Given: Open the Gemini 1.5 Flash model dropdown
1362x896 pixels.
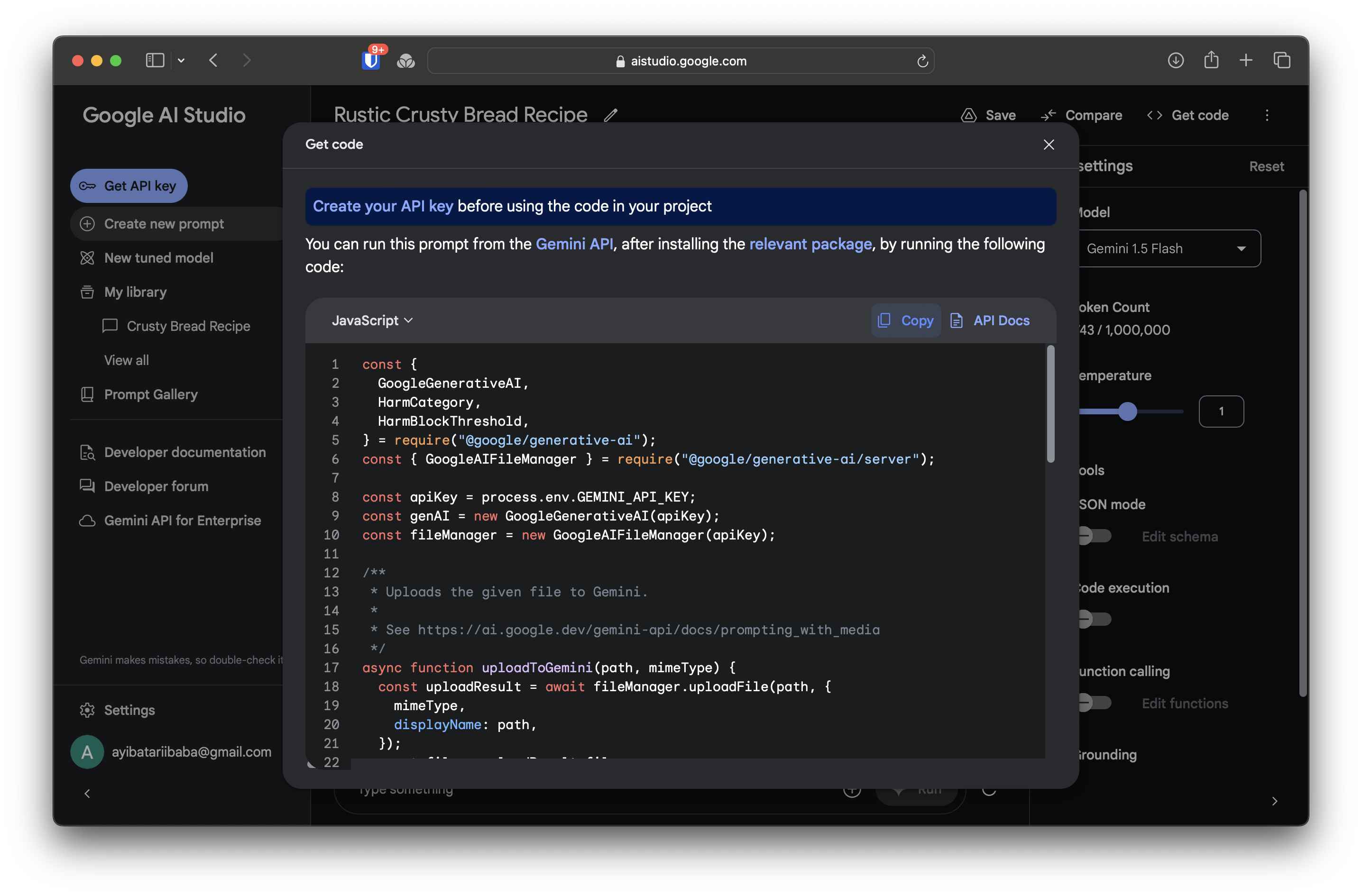Looking at the screenshot, I should [x=1170, y=248].
